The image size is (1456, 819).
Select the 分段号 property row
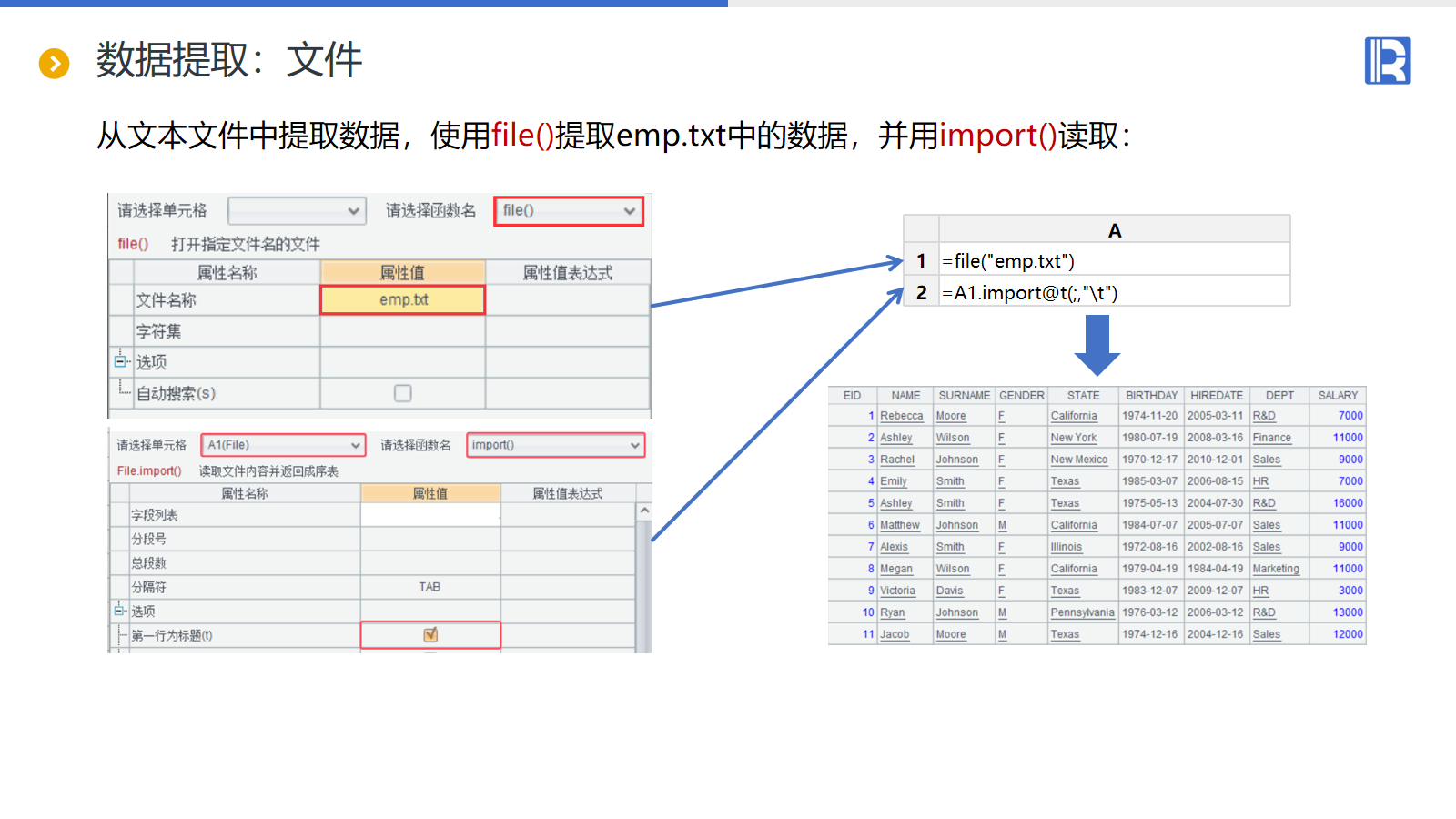(x=372, y=539)
